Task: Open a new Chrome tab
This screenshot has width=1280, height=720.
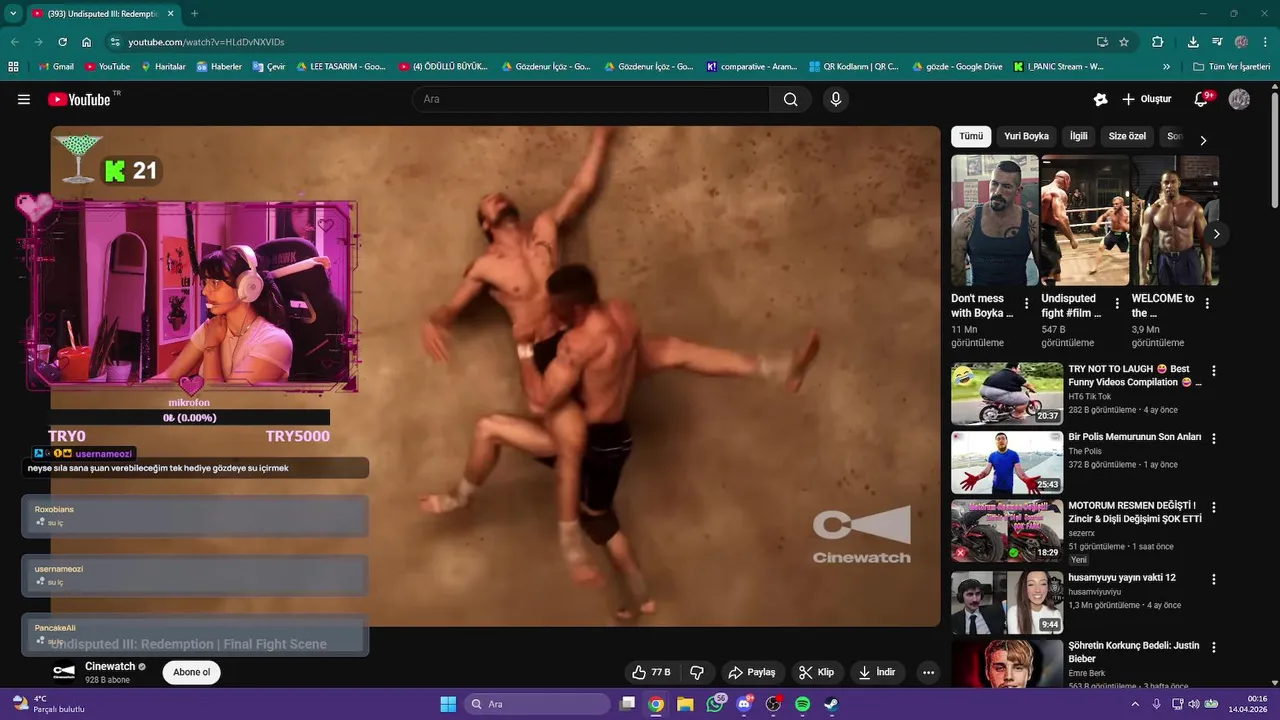Action: coord(194,13)
